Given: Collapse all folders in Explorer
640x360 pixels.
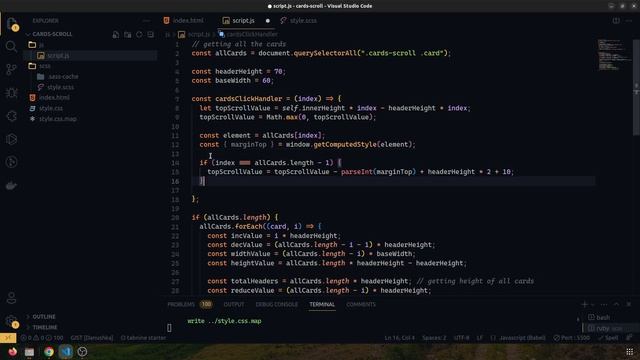Looking at the screenshot, I should click(x=151, y=34).
